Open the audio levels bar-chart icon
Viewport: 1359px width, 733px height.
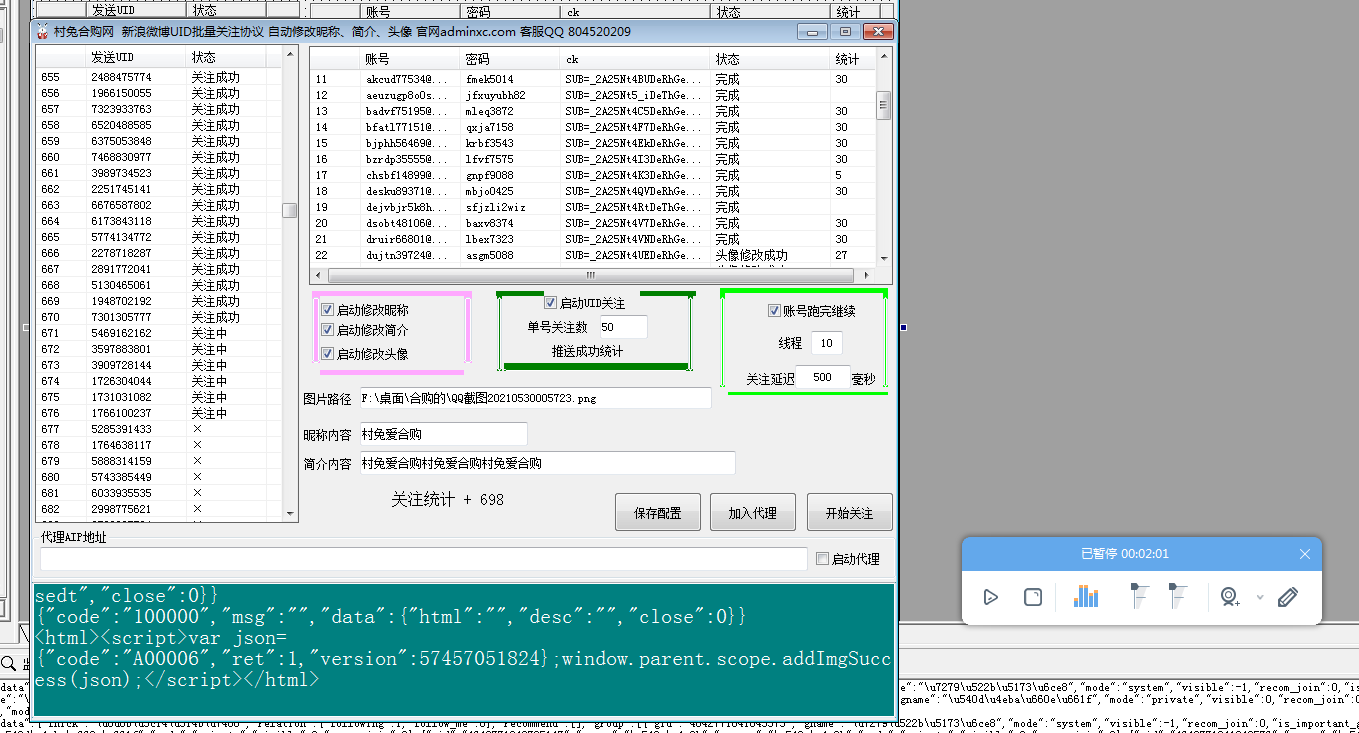1086,596
